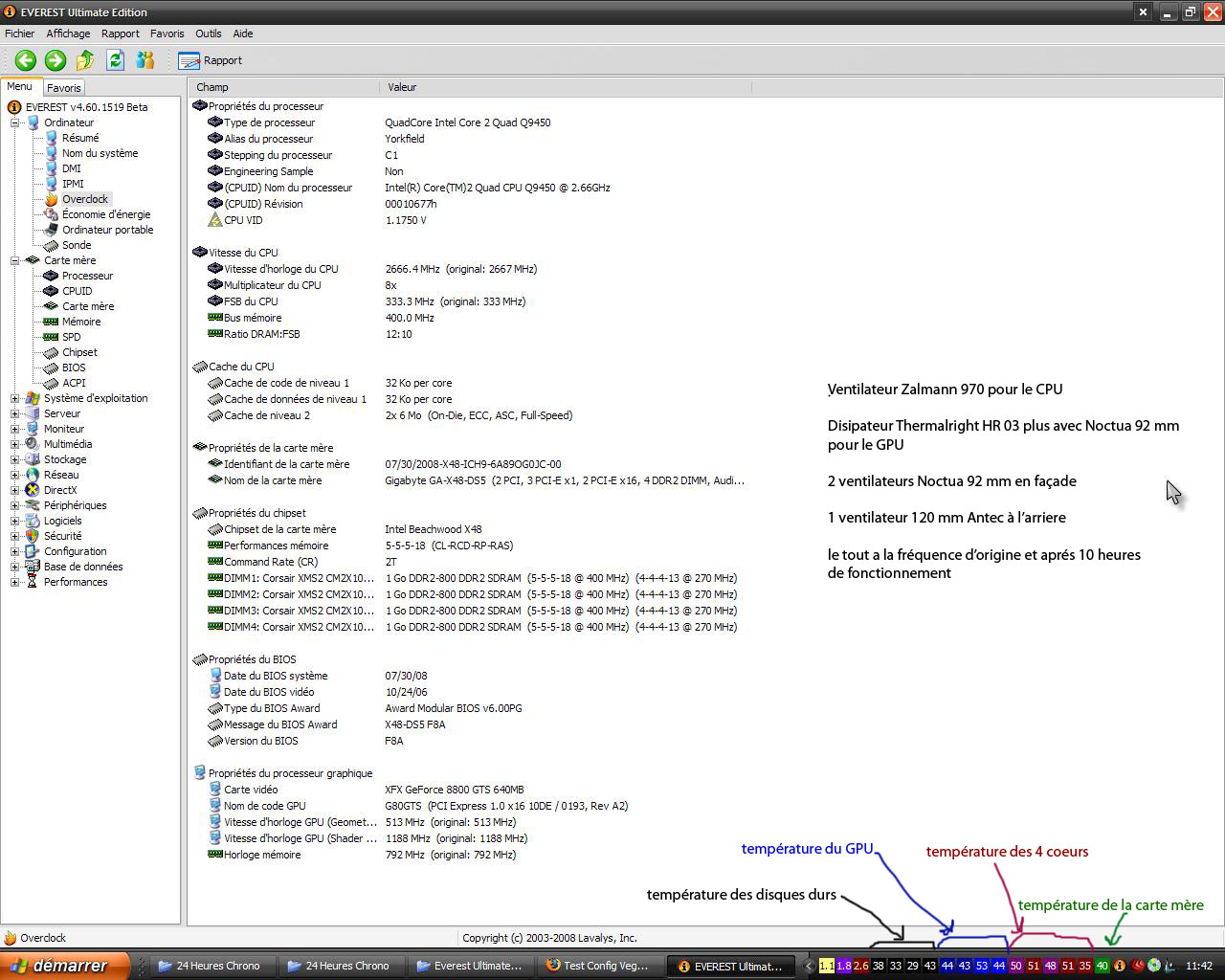Click the Configuration tree icon
This screenshot has height=980, width=1225.
(33, 551)
